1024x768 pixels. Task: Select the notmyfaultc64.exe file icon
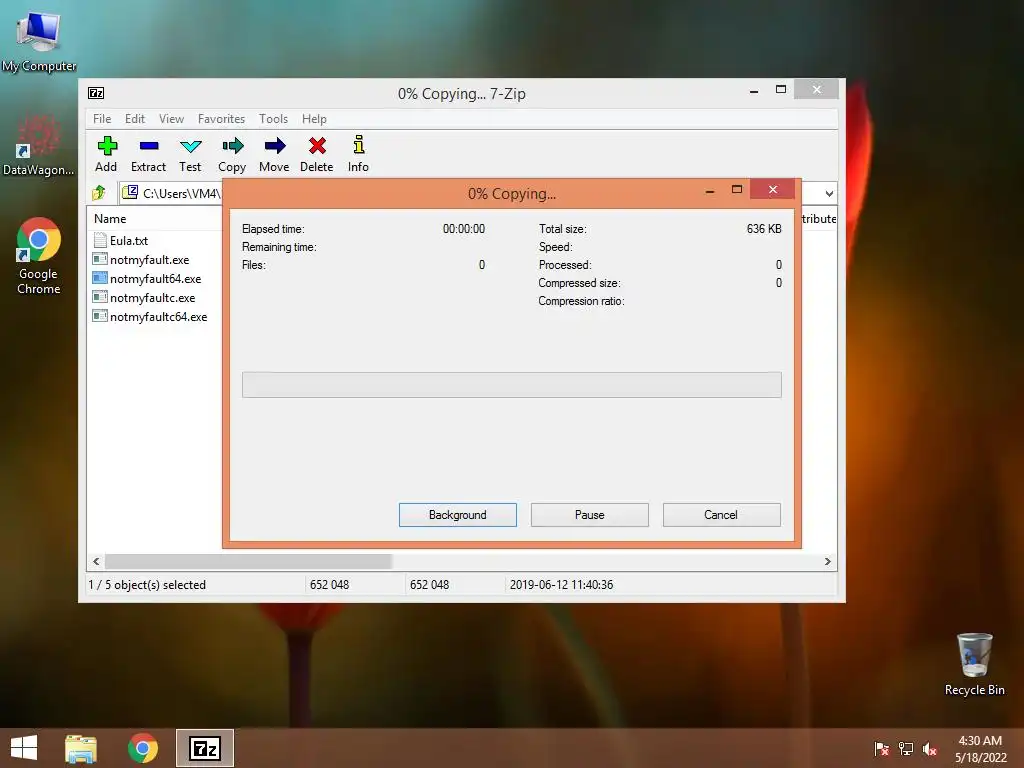pyautogui.click(x=100, y=316)
